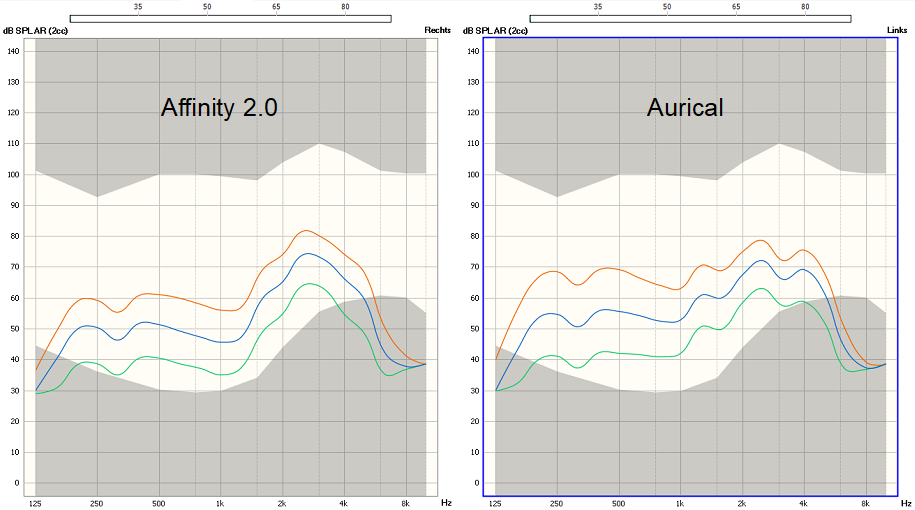Click the 35 mark above the Affinity level bar

pyautogui.click(x=138, y=6)
